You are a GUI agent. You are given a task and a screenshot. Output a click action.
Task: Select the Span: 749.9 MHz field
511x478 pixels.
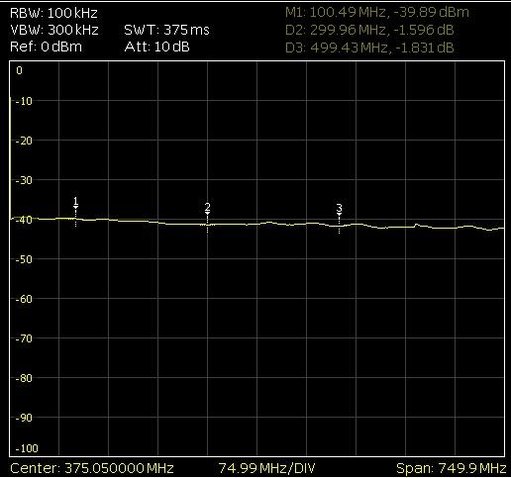[x=451, y=468]
